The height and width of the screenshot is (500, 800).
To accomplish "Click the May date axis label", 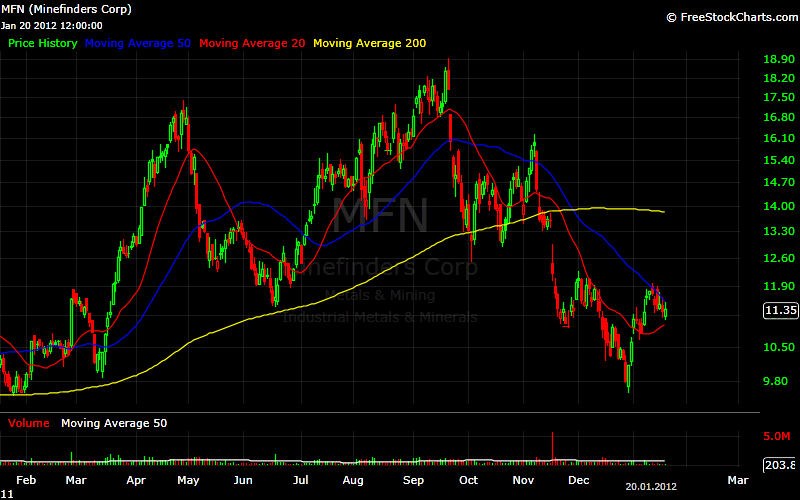I will pos(188,480).
